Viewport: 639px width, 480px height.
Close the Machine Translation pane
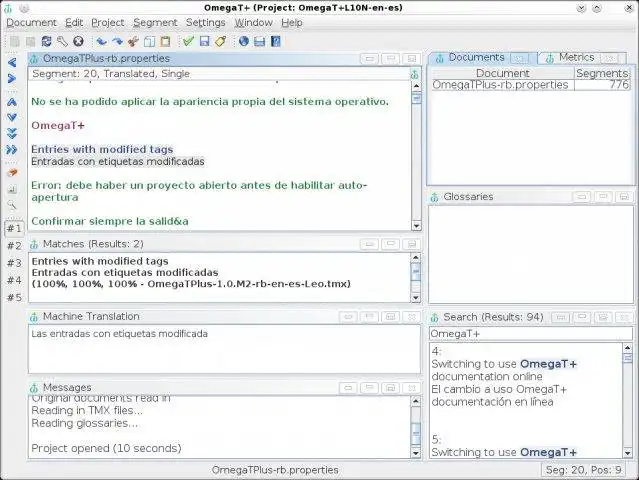(412, 317)
